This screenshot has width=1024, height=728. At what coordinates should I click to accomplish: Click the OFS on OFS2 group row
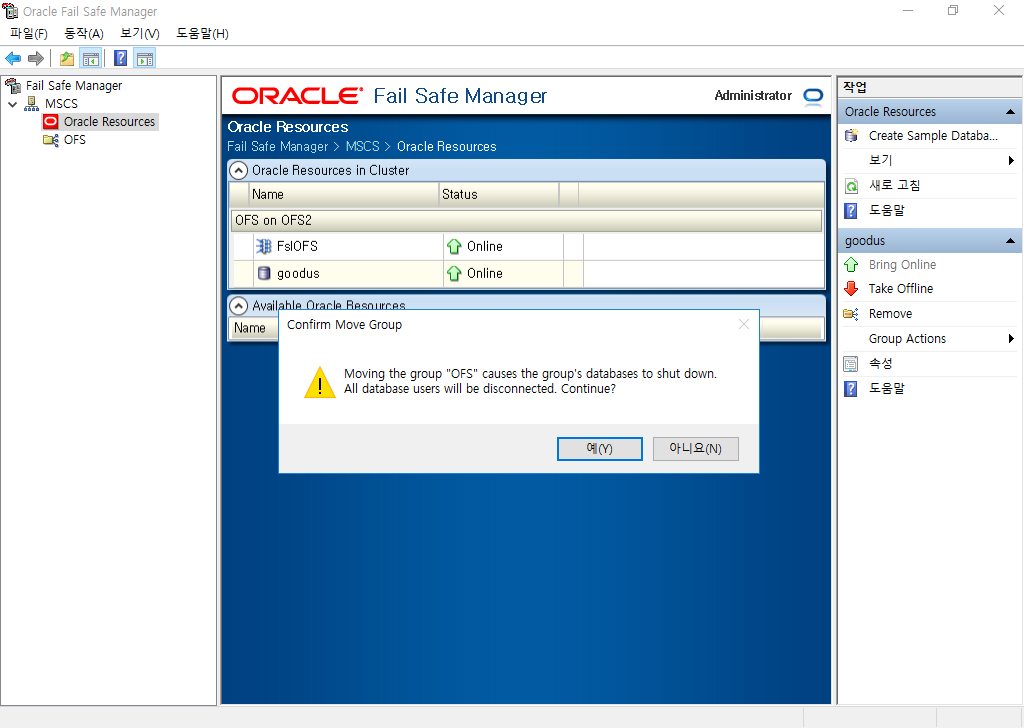tap(526, 221)
